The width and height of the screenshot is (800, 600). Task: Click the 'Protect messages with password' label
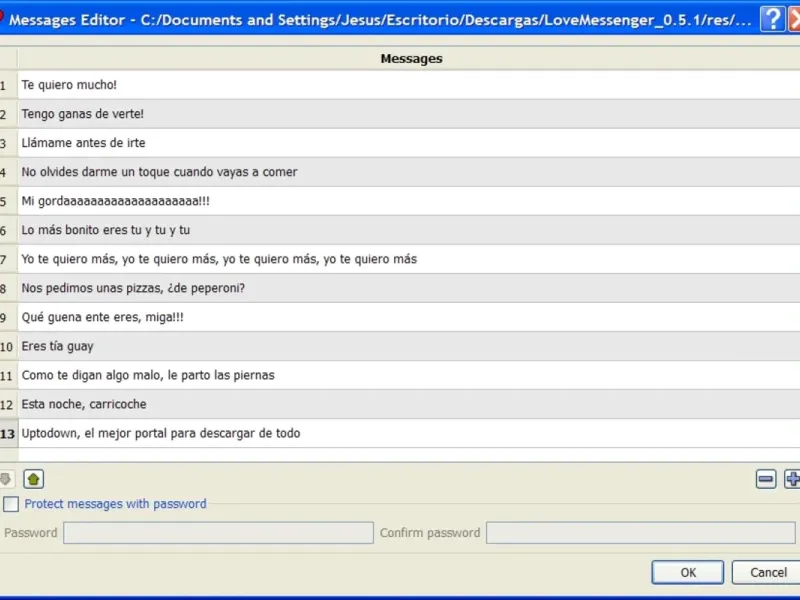tap(115, 504)
